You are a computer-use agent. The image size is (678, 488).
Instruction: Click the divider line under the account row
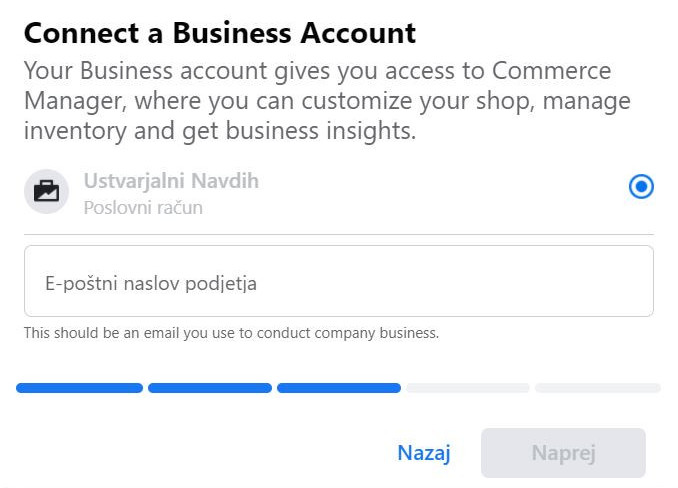[339, 234]
